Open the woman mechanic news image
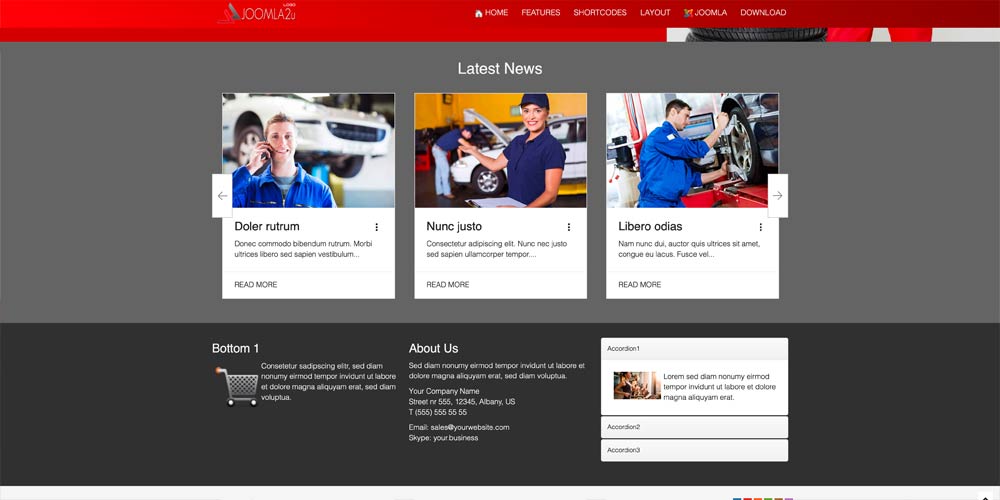The height and width of the screenshot is (500, 1000). click(x=500, y=150)
